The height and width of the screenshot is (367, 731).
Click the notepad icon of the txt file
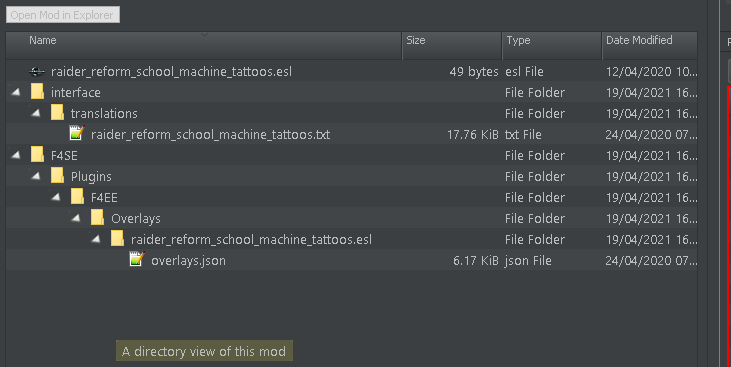(x=77, y=133)
